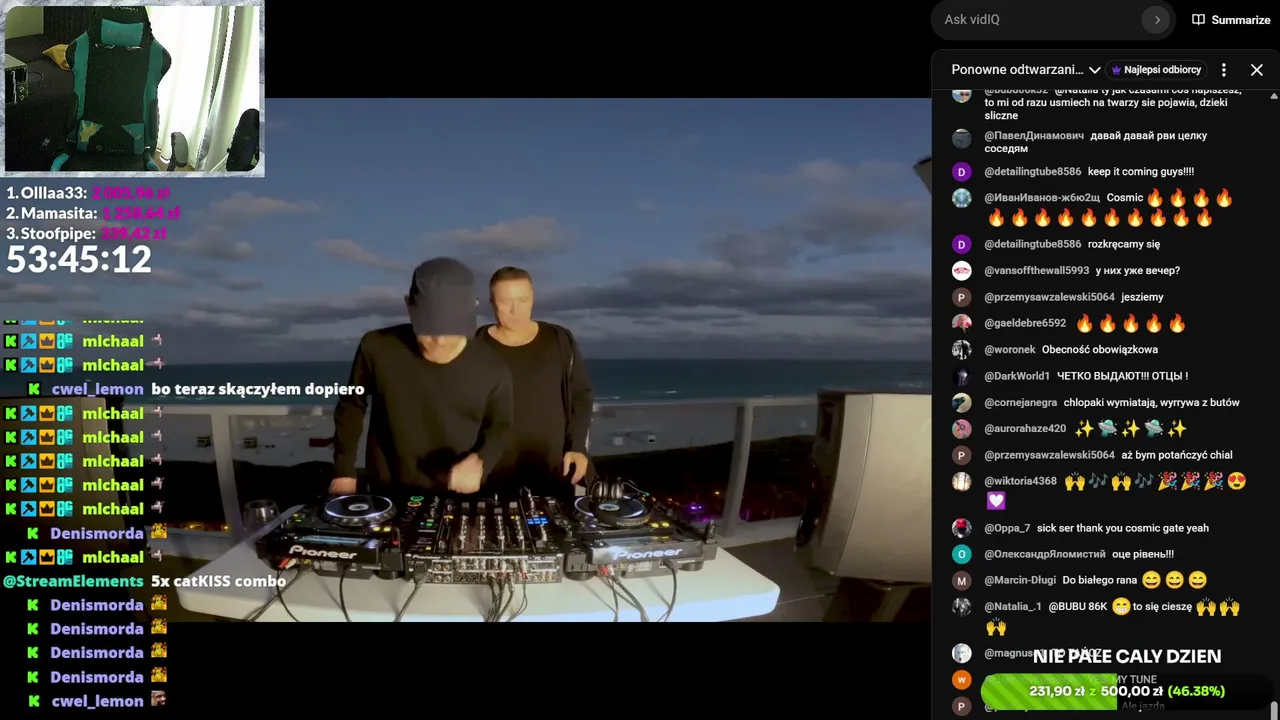1280x720 pixels.
Task: Click avatar beside the 'rozkręcamy się' message
Action: (961, 244)
